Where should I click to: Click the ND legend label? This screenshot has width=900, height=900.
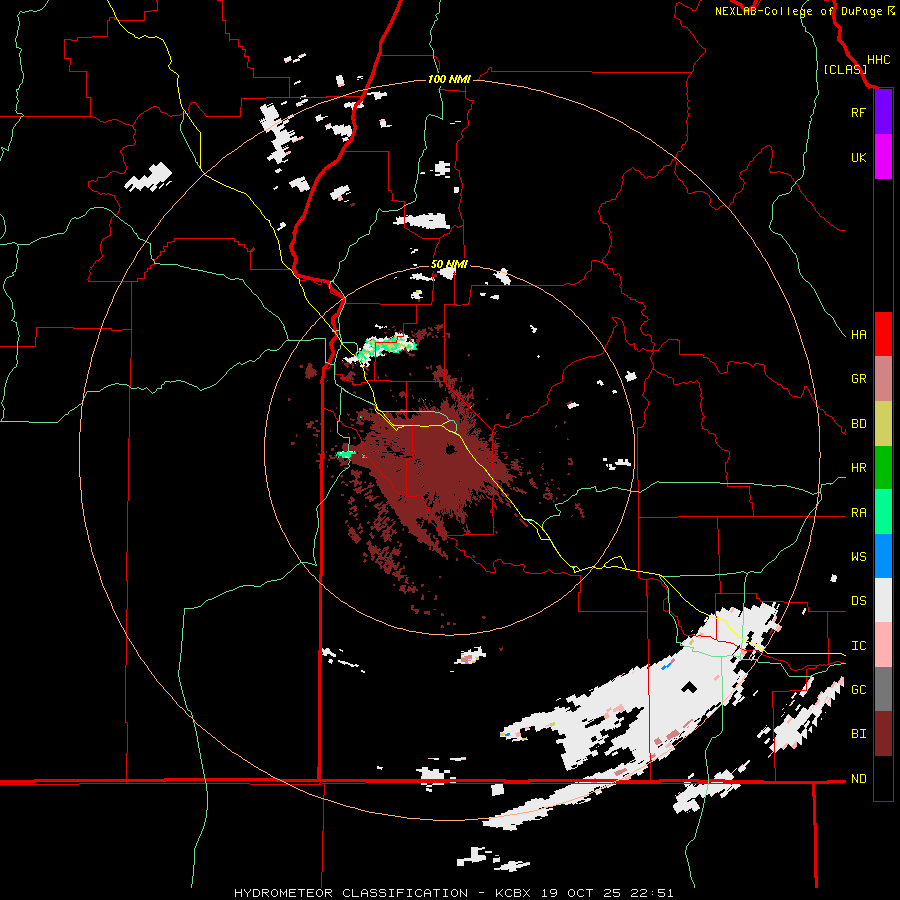point(858,779)
